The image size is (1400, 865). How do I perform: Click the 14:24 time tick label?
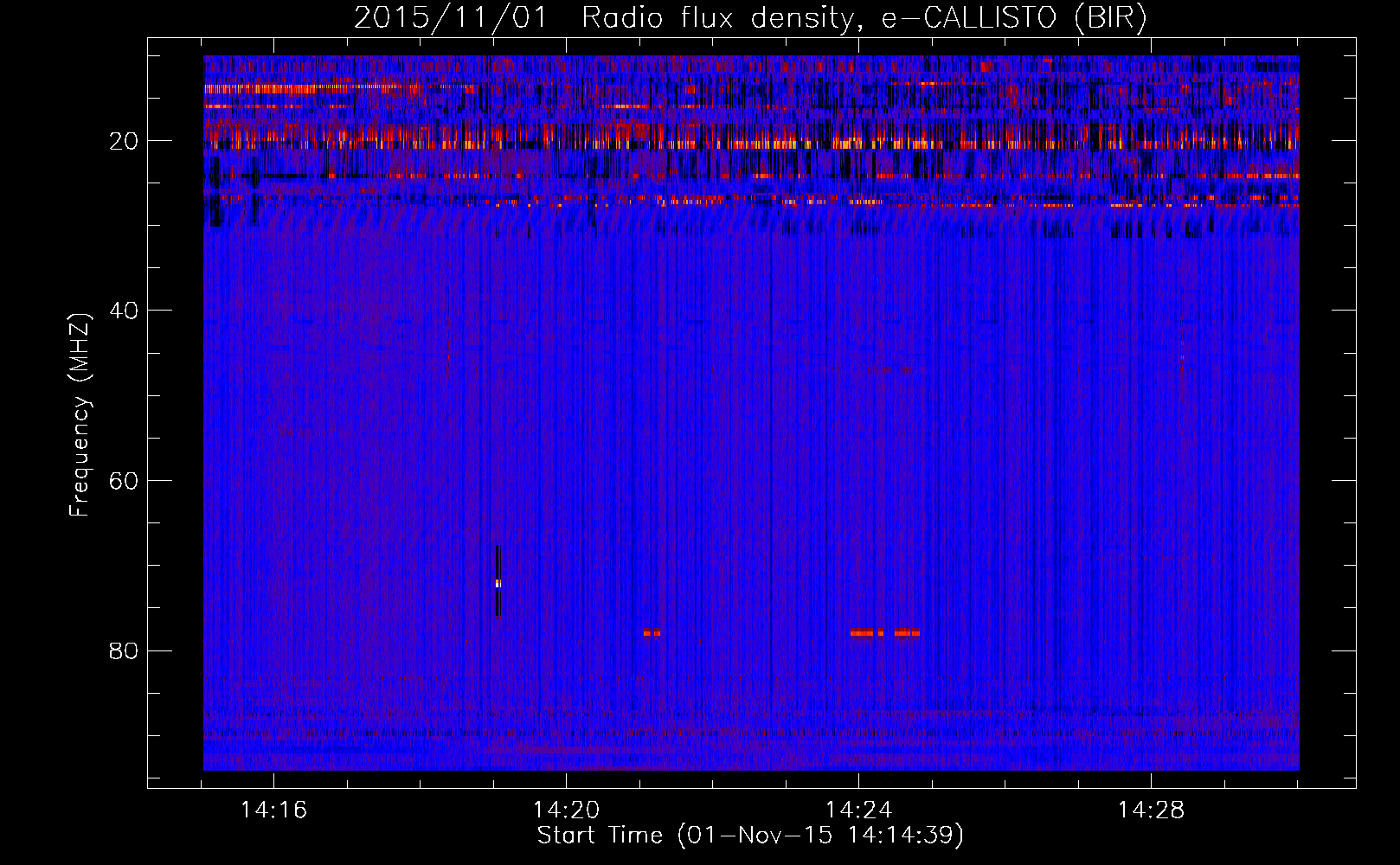[x=858, y=811]
